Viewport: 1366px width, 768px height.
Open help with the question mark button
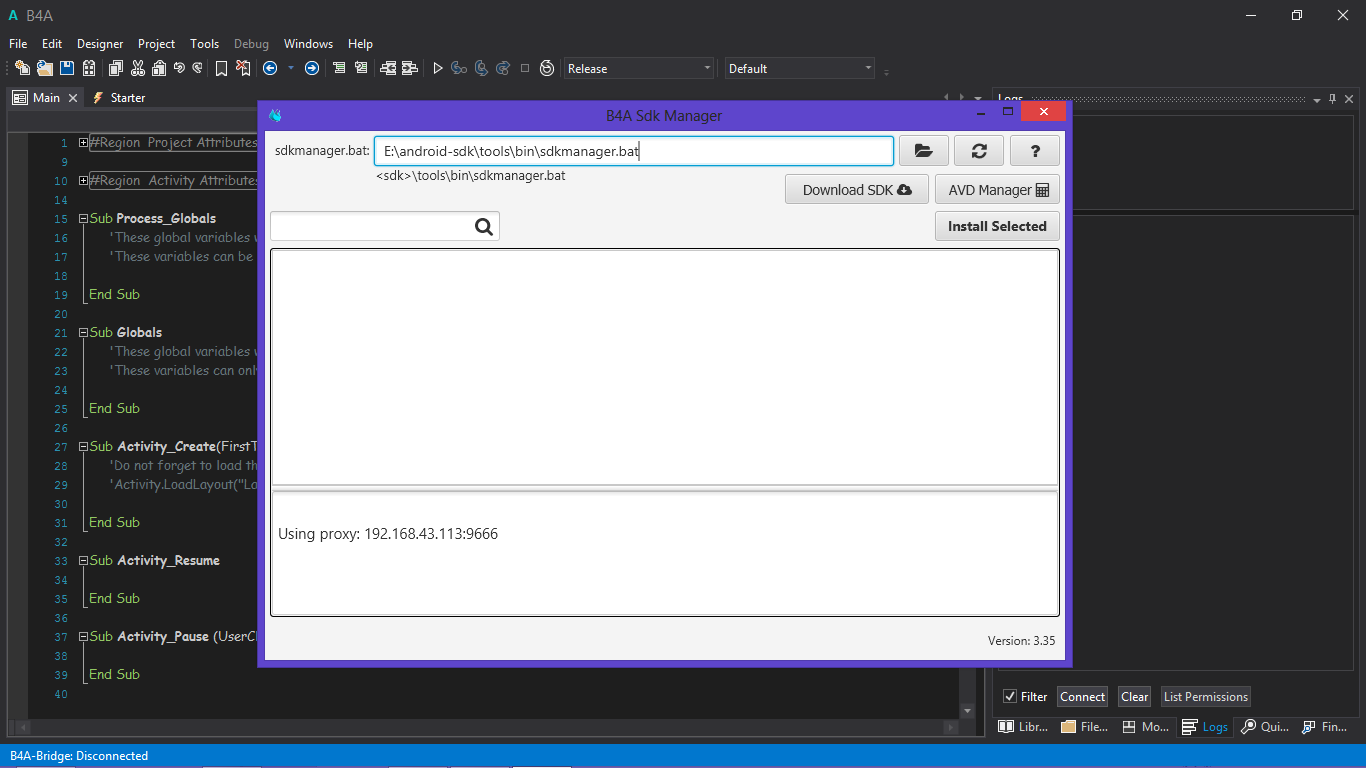click(x=1034, y=151)
